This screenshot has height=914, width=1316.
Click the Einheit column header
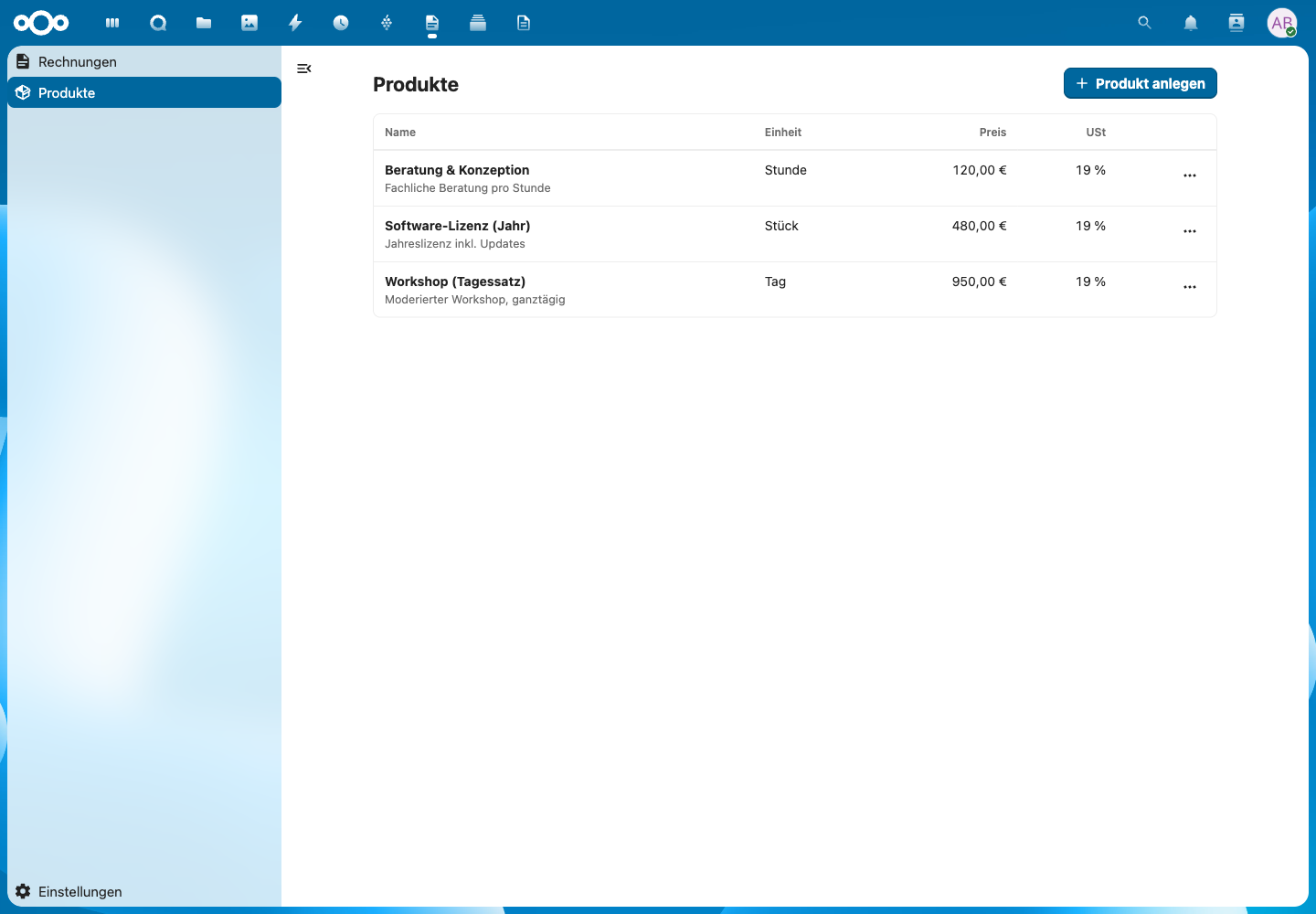[x=783, y=133]
